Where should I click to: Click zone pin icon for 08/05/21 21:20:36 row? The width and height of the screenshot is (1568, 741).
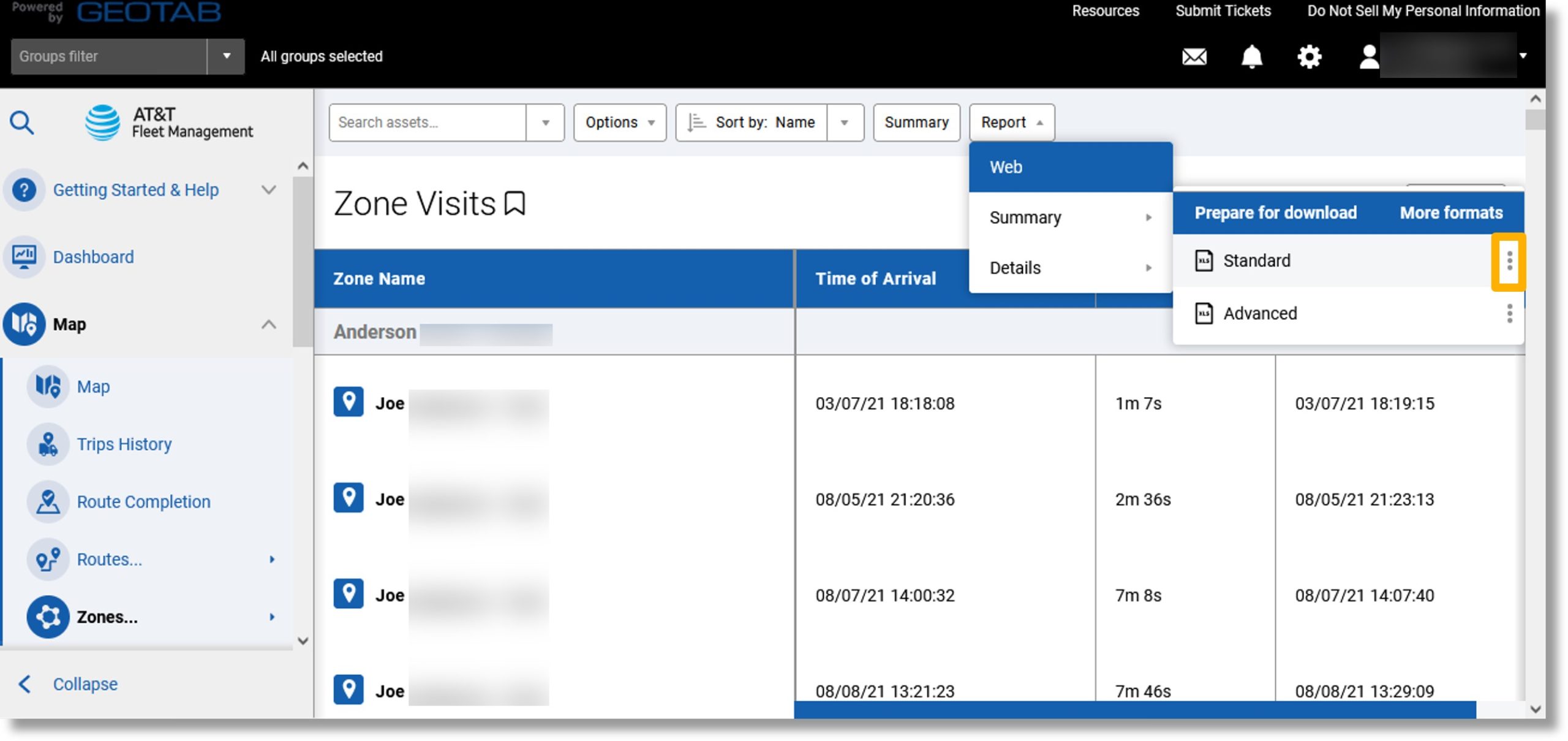(349, 498)
